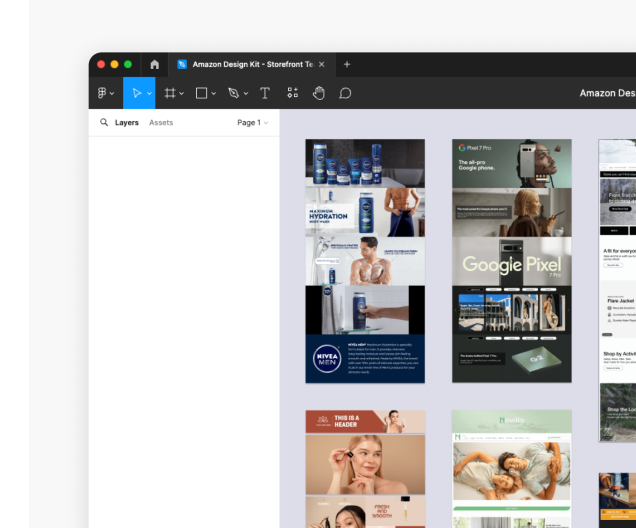Select the Pixel 7 Pro header banner
This screenshot has height=528, width=636.
[512, 163]
